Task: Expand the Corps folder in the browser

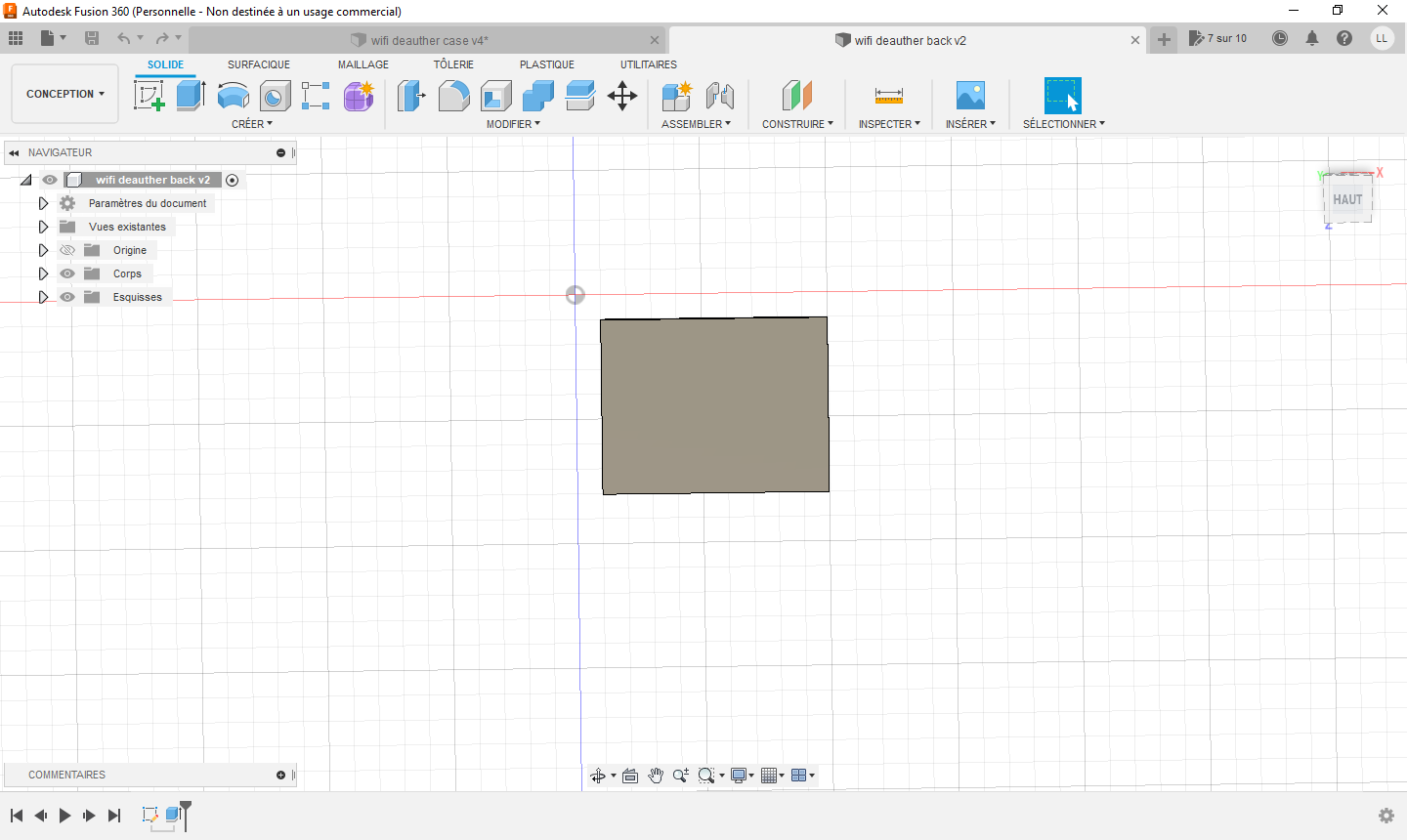Action: click(43, 273)
